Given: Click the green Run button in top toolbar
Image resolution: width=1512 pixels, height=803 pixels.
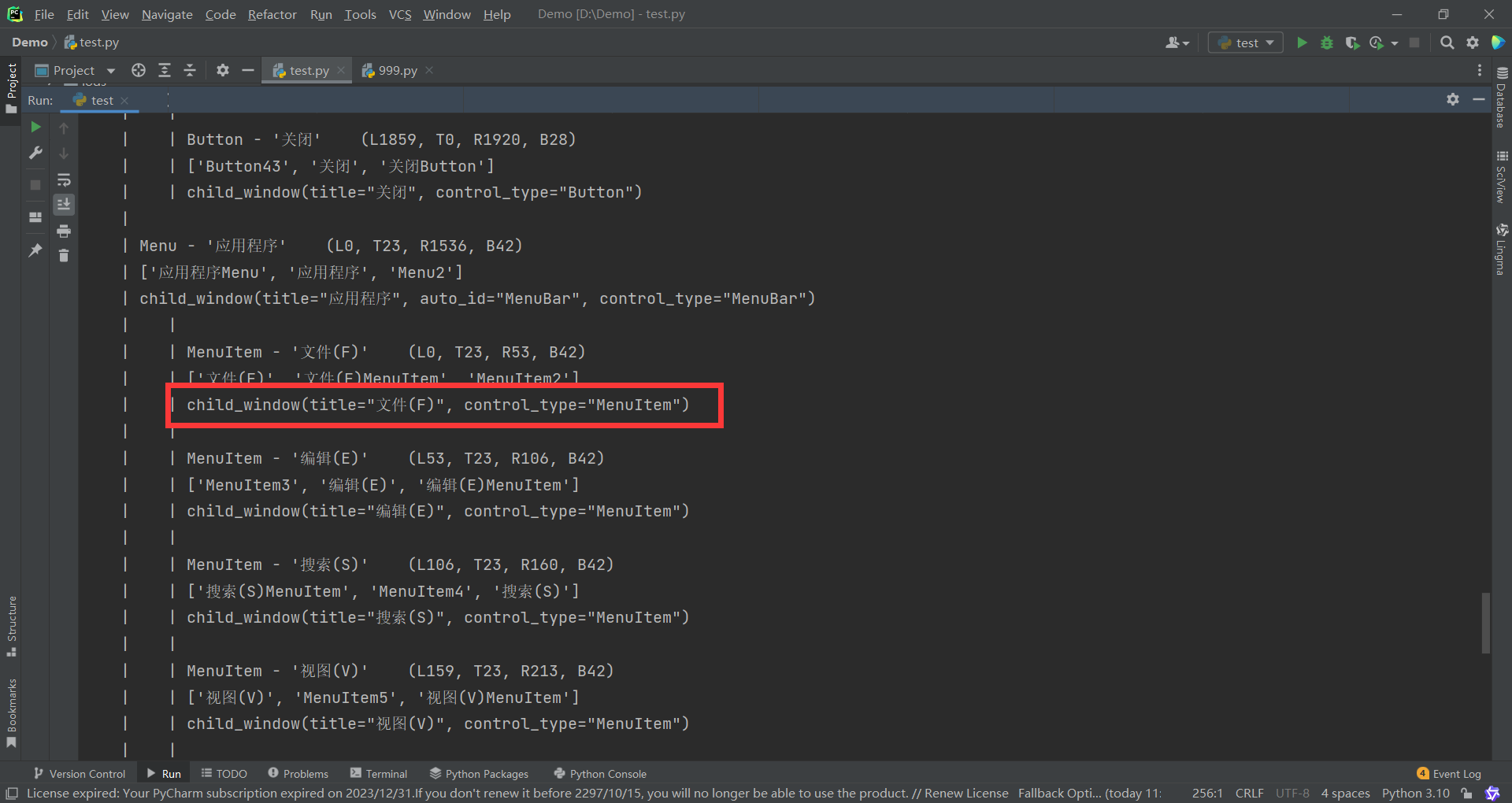Looking at the screenshot, I should 1302,43.
